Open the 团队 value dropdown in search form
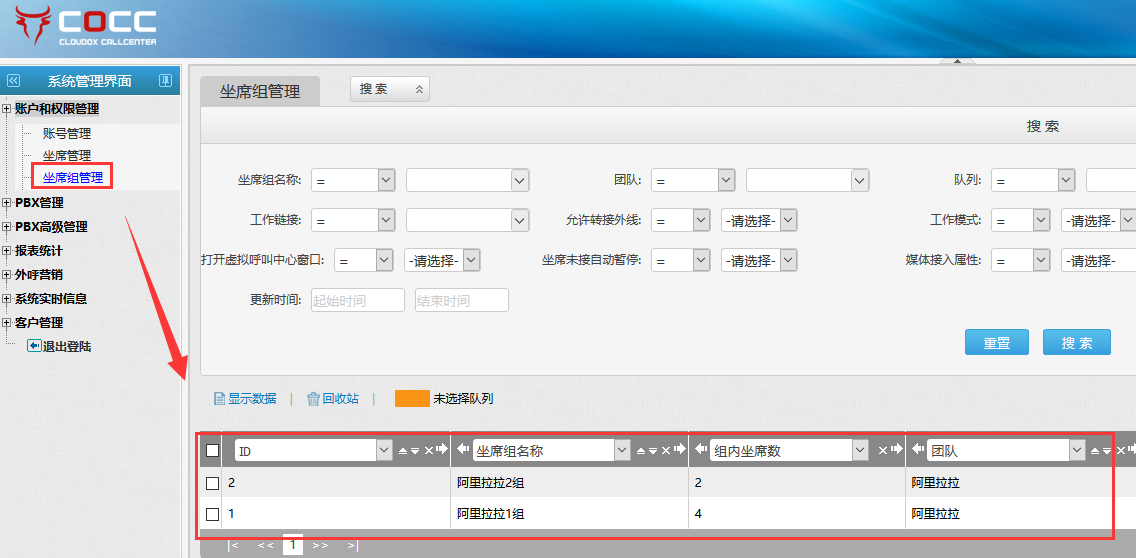Image resolution: width=1136 pixels, height=558 pixels. (x=807, y=180)
